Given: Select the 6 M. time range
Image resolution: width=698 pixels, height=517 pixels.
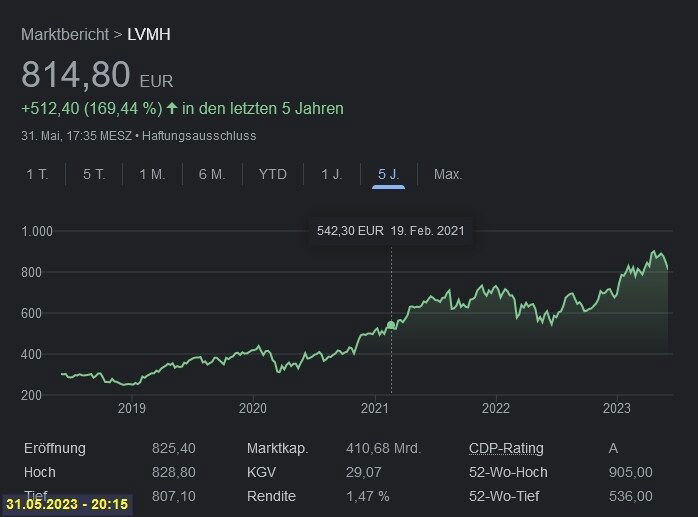Looking at the screenshot, I should (x=212, y=174).
